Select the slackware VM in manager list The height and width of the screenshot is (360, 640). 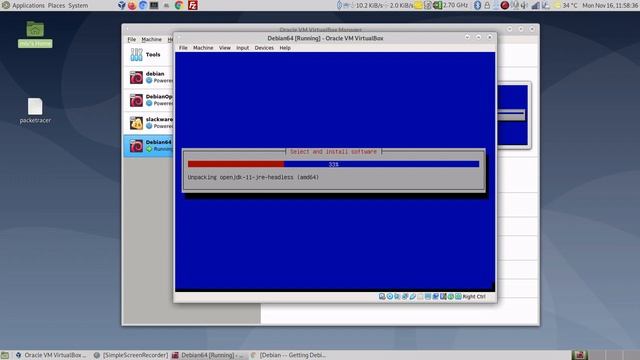tap(148, 123)
